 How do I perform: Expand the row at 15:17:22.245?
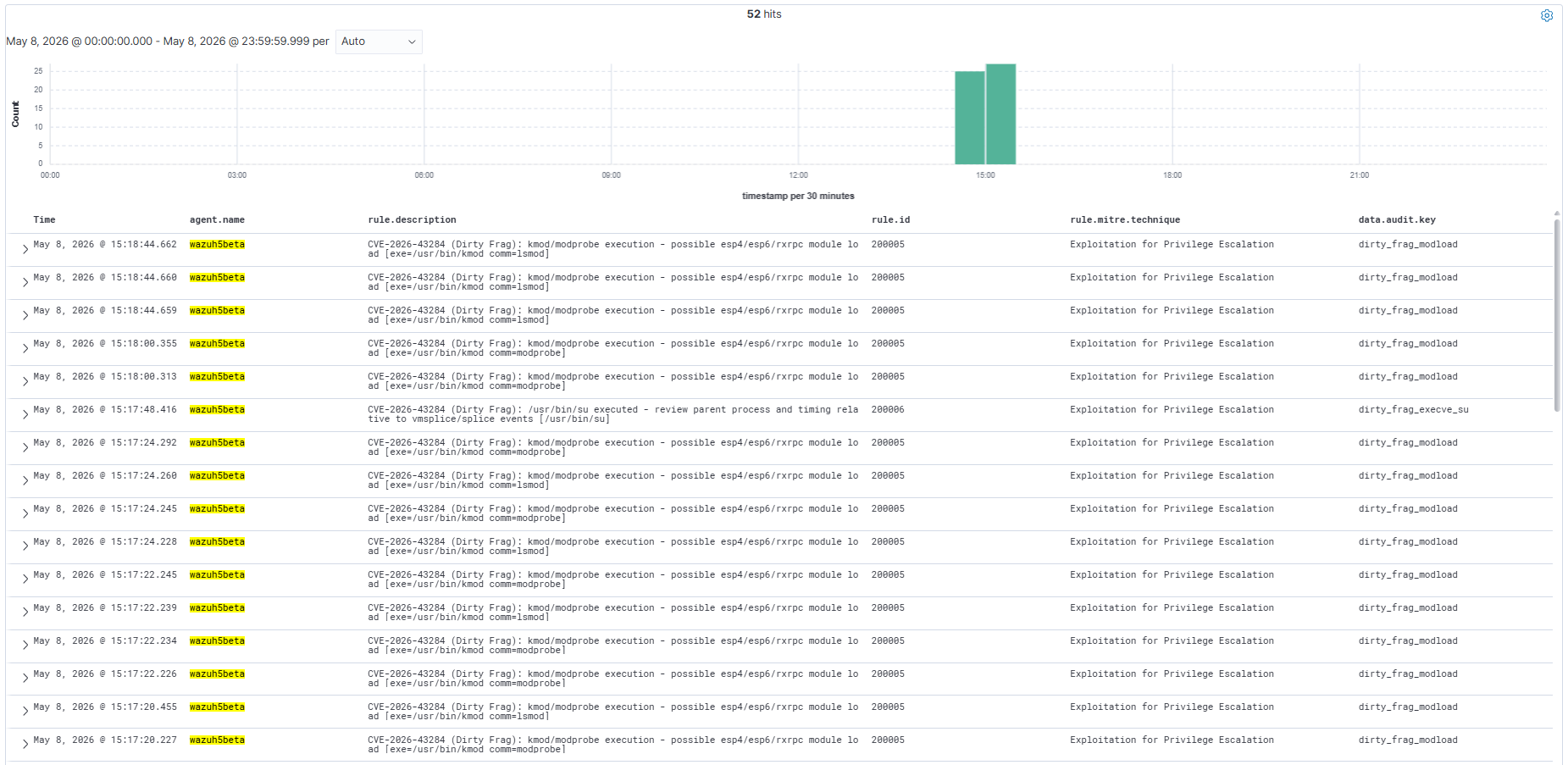tap(25, 579)
